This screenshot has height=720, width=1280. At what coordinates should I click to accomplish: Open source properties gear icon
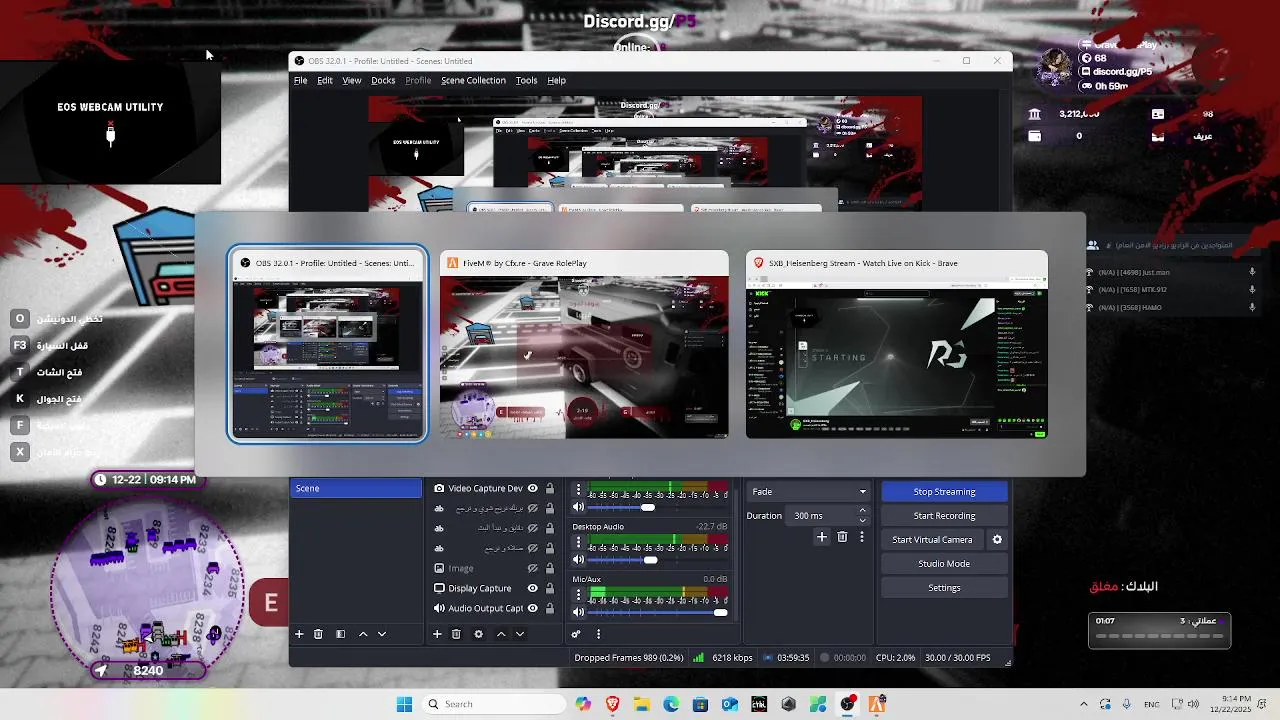[478, 634]
